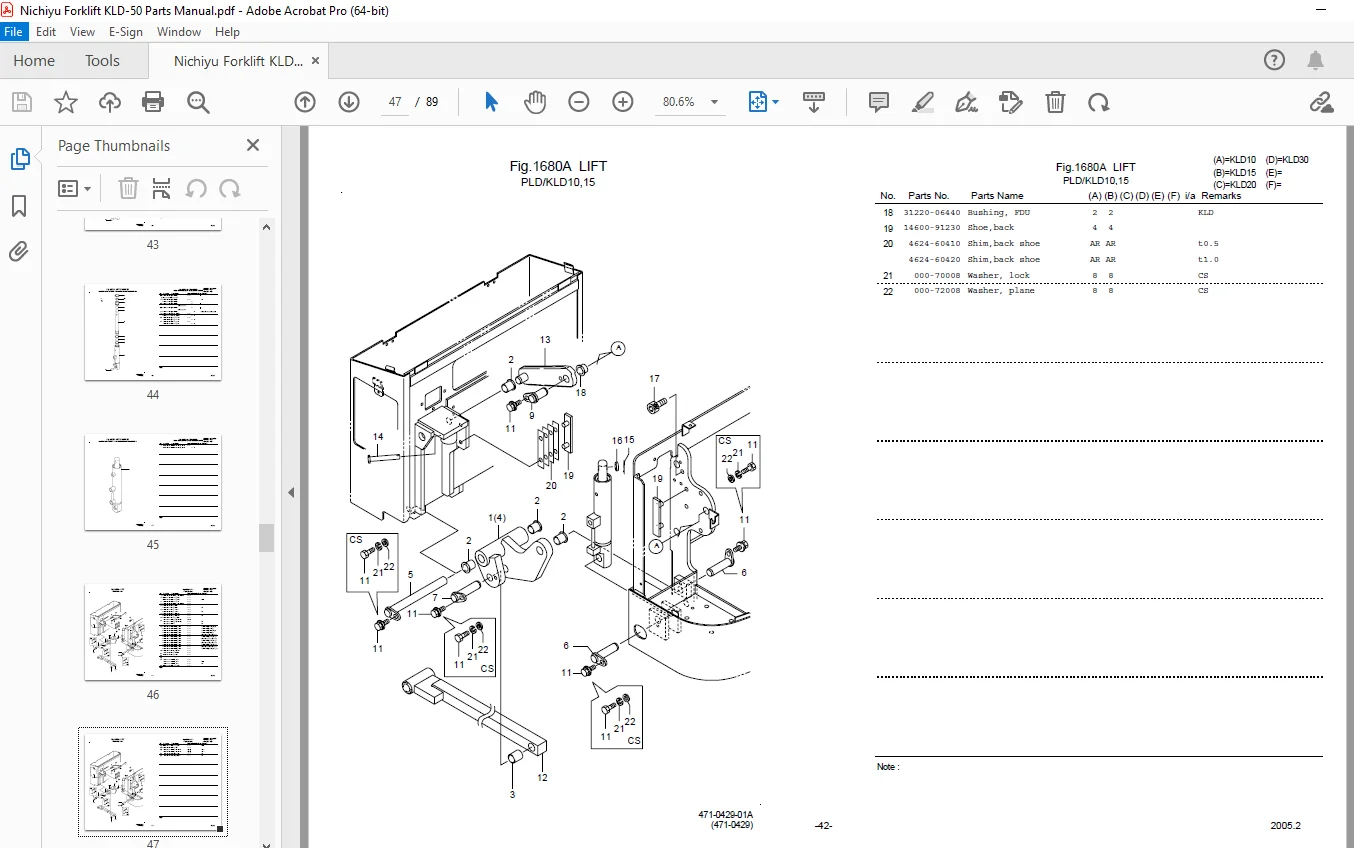Select the Nichiyu Forklift document tab
Screen dimensions: 1354x848
pos(237,61)
